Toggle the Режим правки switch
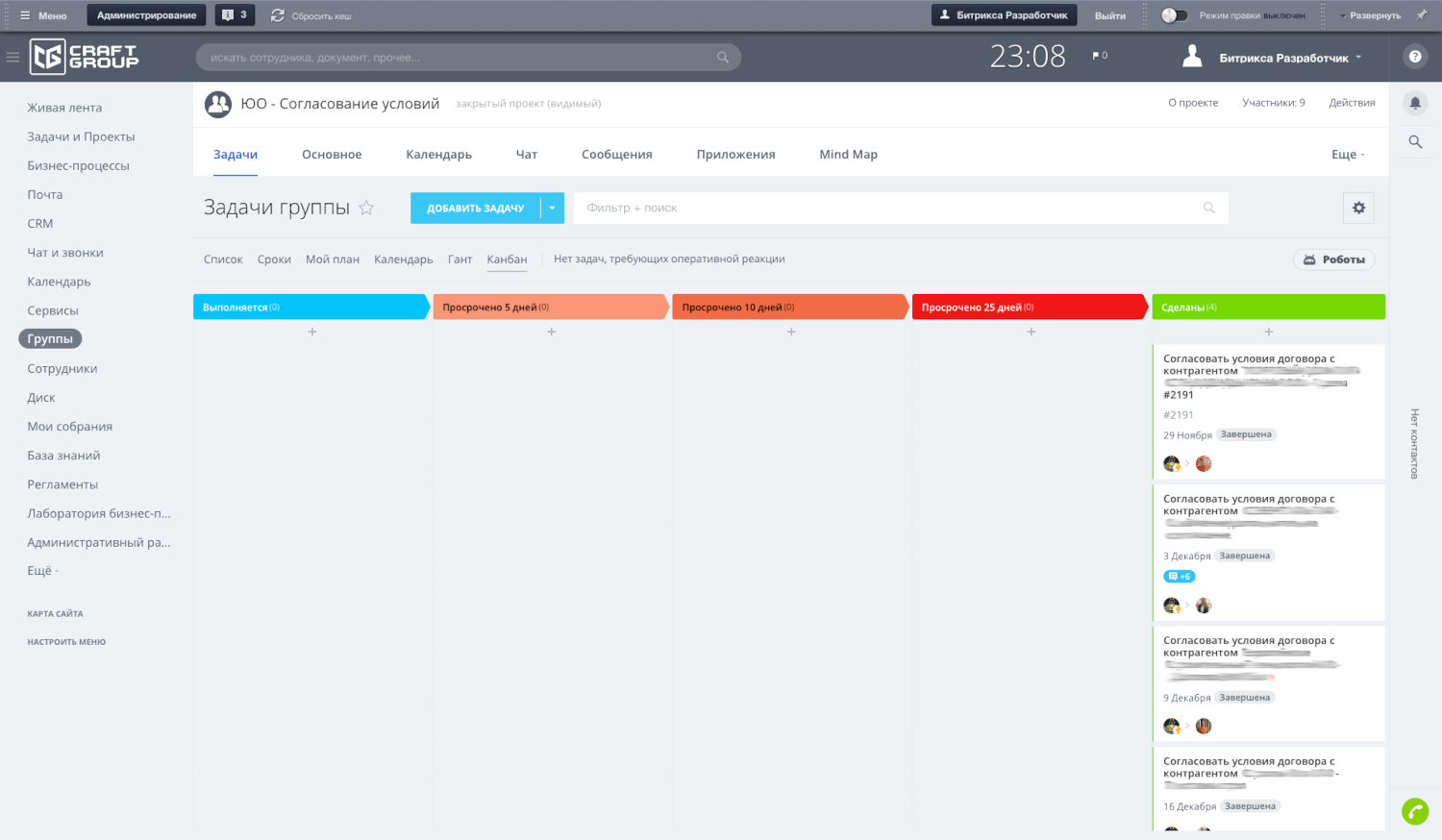This screenshot has width=1442, height=840. click(1174, 15)
